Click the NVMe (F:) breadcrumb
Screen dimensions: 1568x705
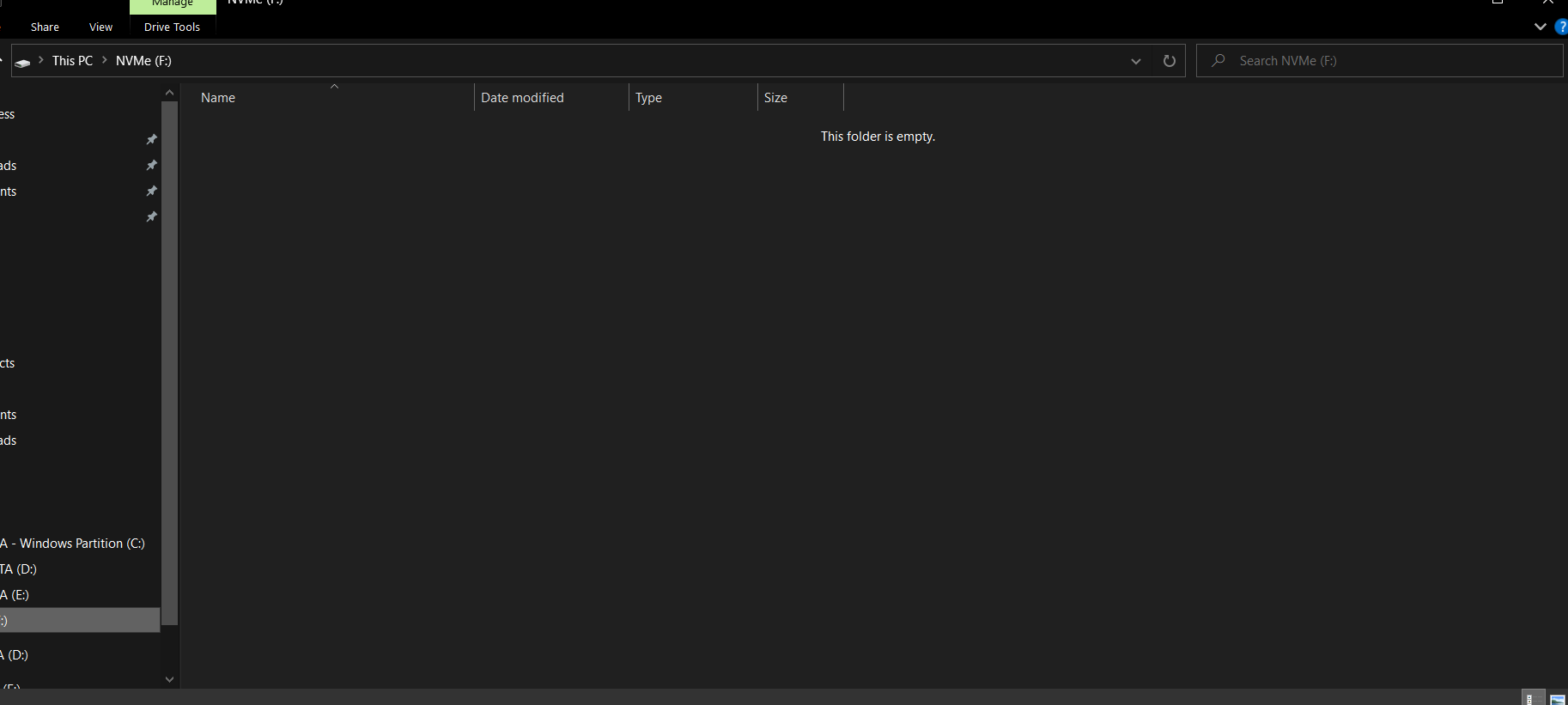tap(143, 61)
